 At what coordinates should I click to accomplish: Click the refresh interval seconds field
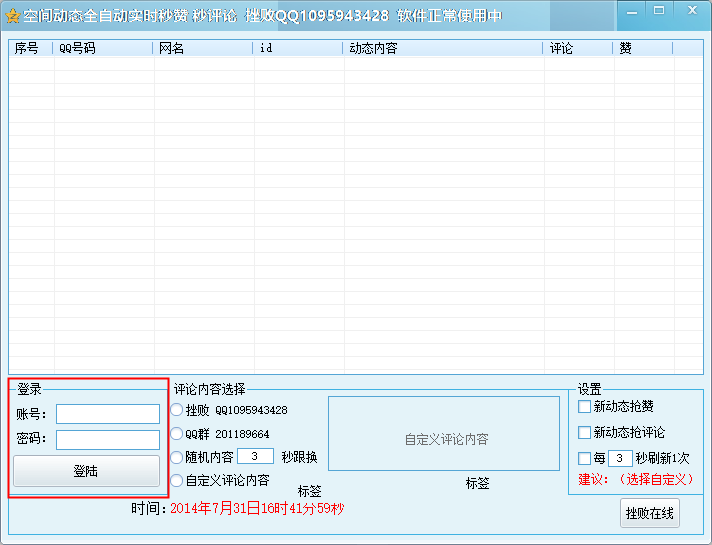620,458
